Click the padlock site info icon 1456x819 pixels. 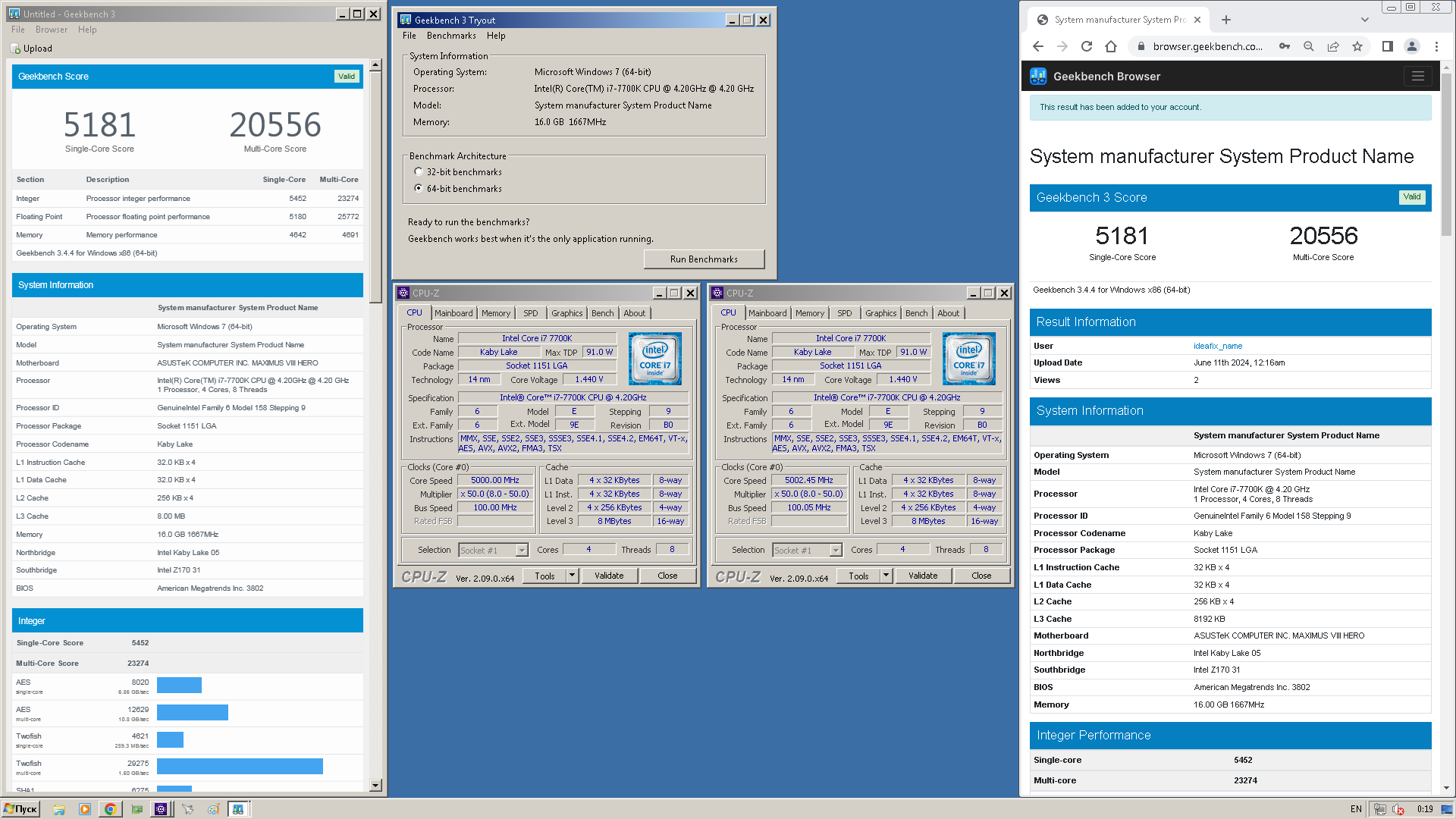click(1141, 46)
